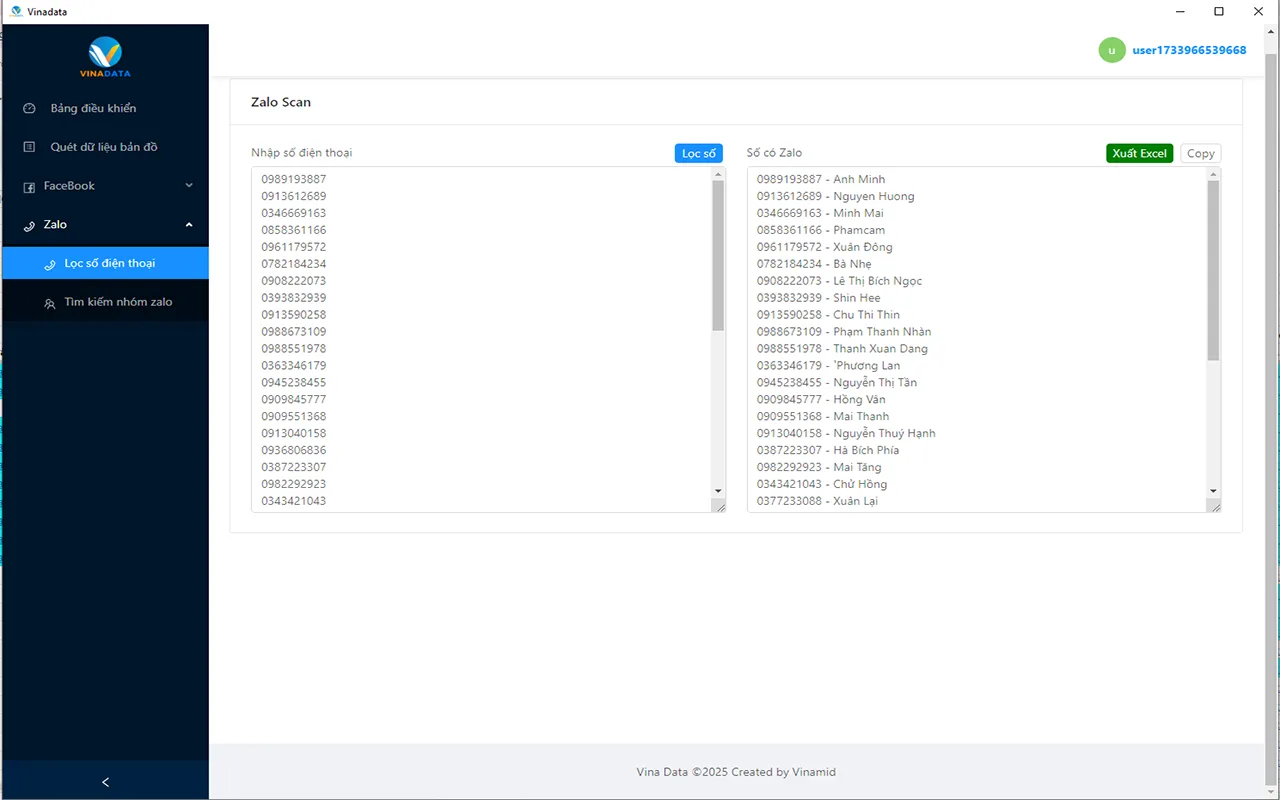Click inside the phone number input box
The image size is (1280, 800).
480,340
